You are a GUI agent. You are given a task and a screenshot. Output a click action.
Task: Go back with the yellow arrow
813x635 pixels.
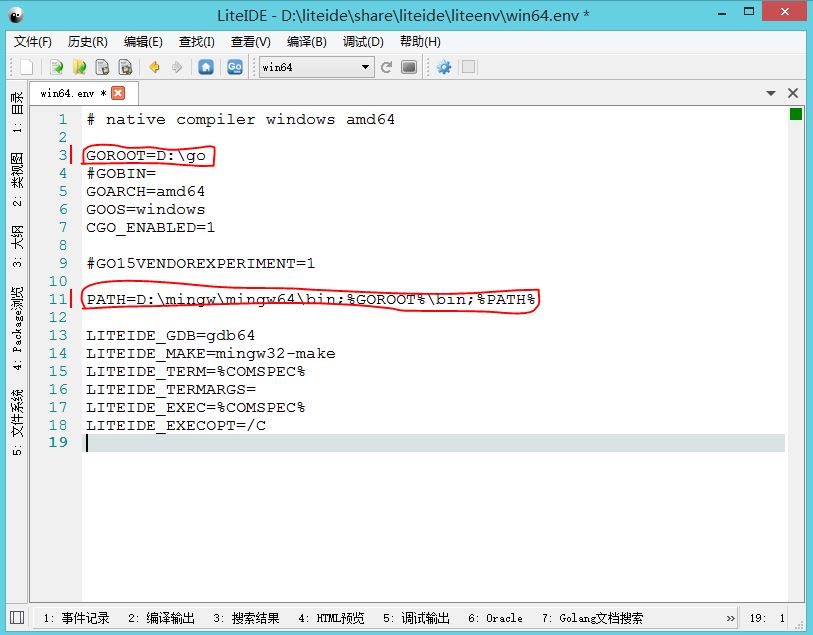point(154,67)
